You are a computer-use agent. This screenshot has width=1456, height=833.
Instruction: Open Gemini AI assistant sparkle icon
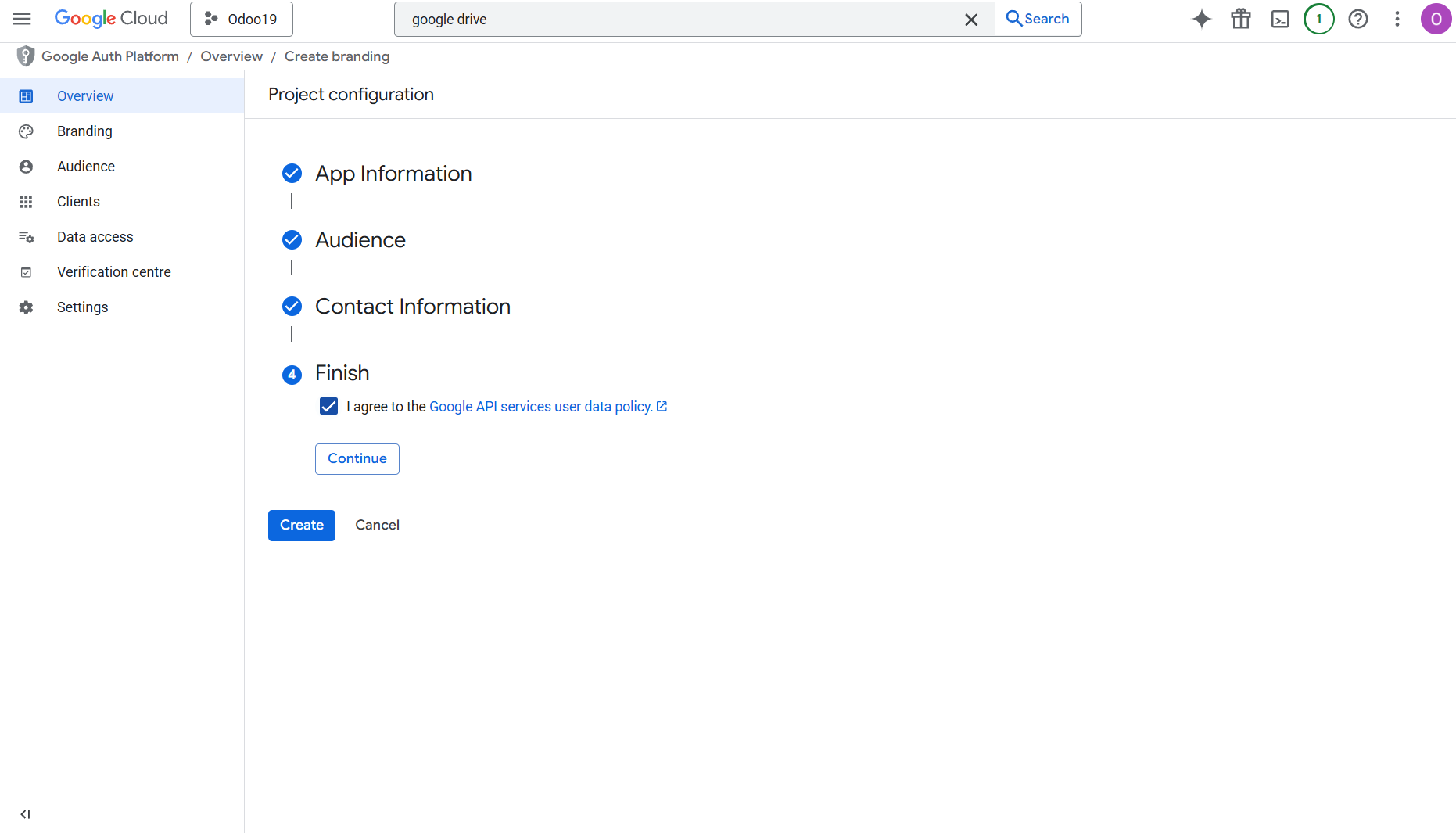[1201, 19]
